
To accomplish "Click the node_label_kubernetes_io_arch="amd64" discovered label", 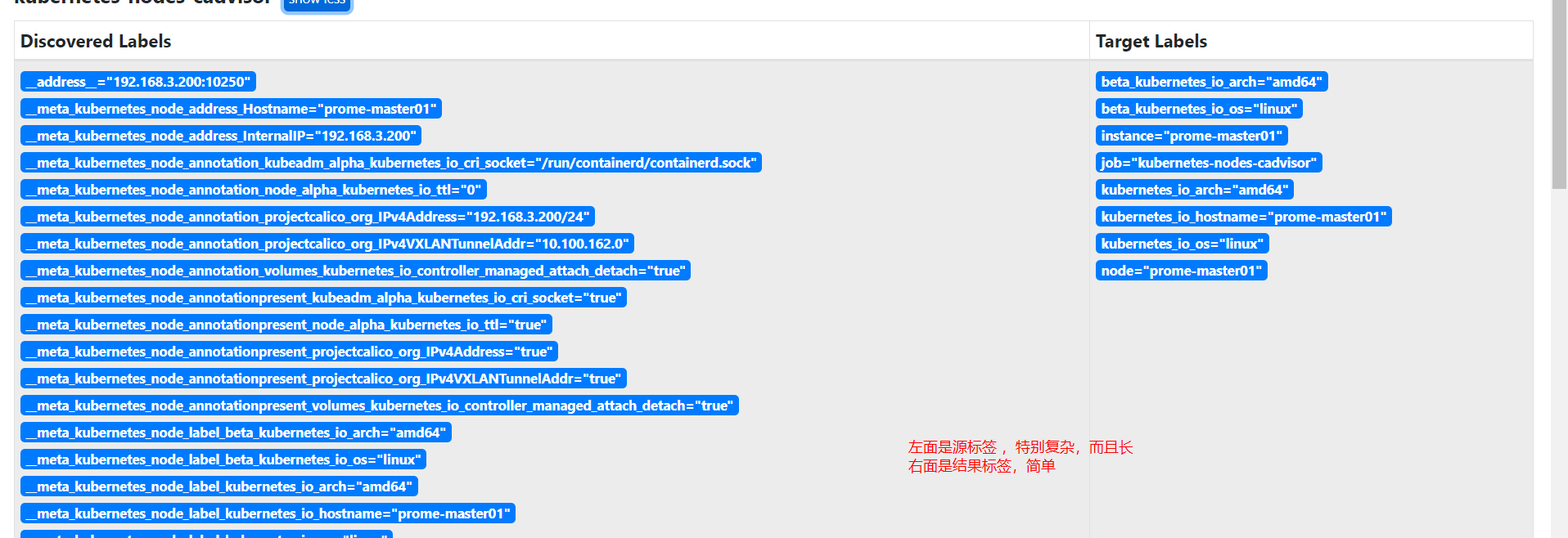I will point(219,486).
